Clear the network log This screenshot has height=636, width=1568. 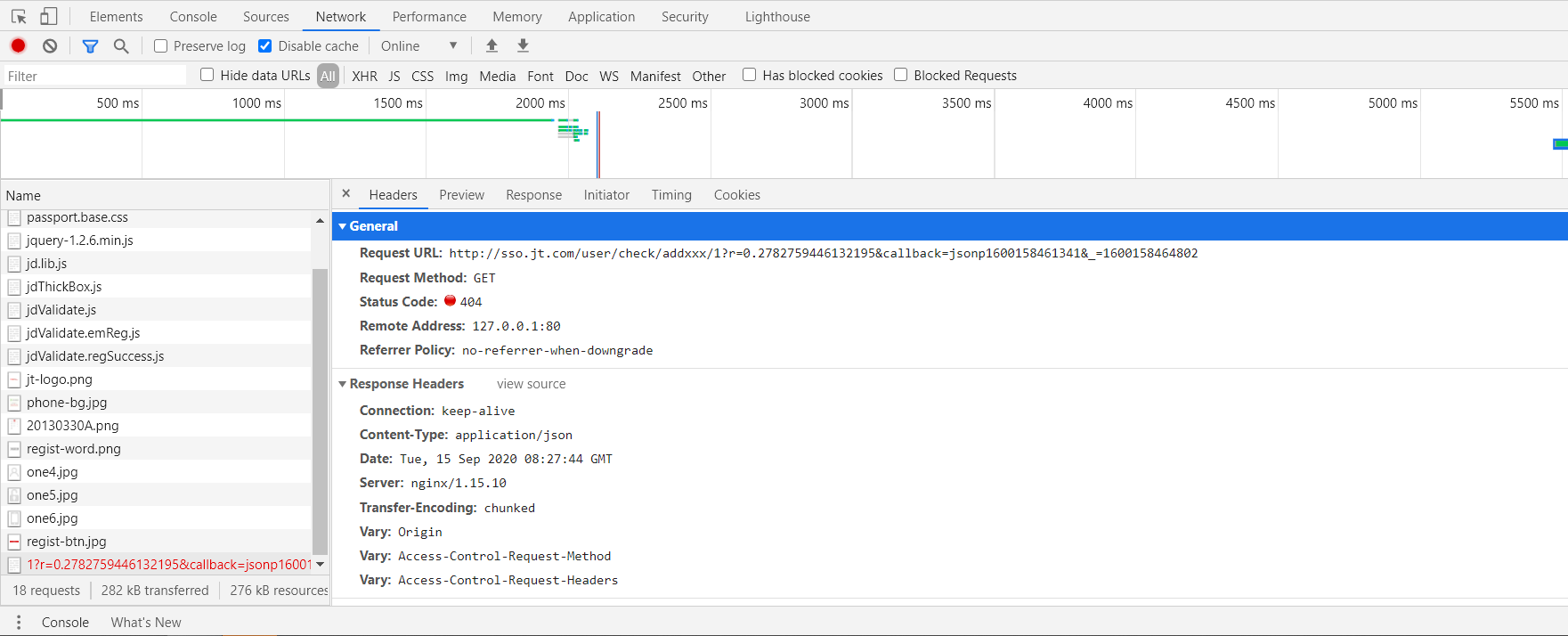click(x=50, y=45)
